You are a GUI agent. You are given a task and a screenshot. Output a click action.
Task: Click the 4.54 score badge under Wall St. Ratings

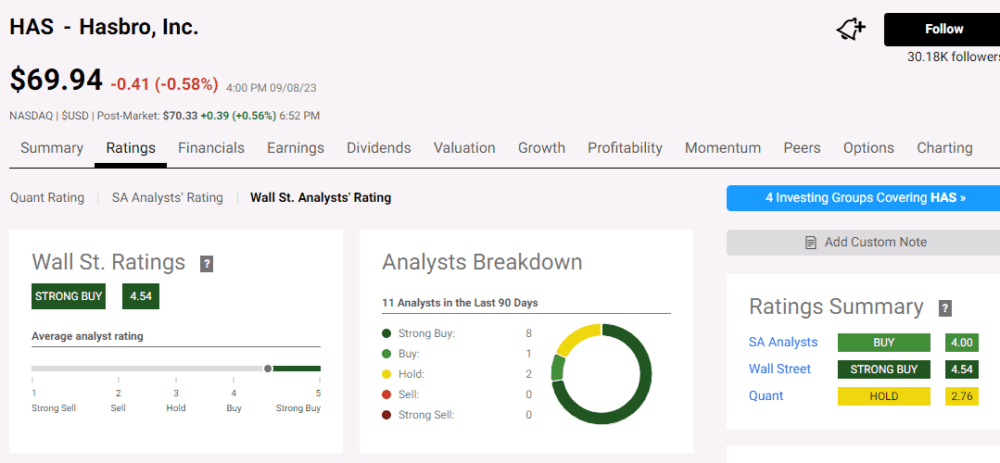(x=140, y=297)
